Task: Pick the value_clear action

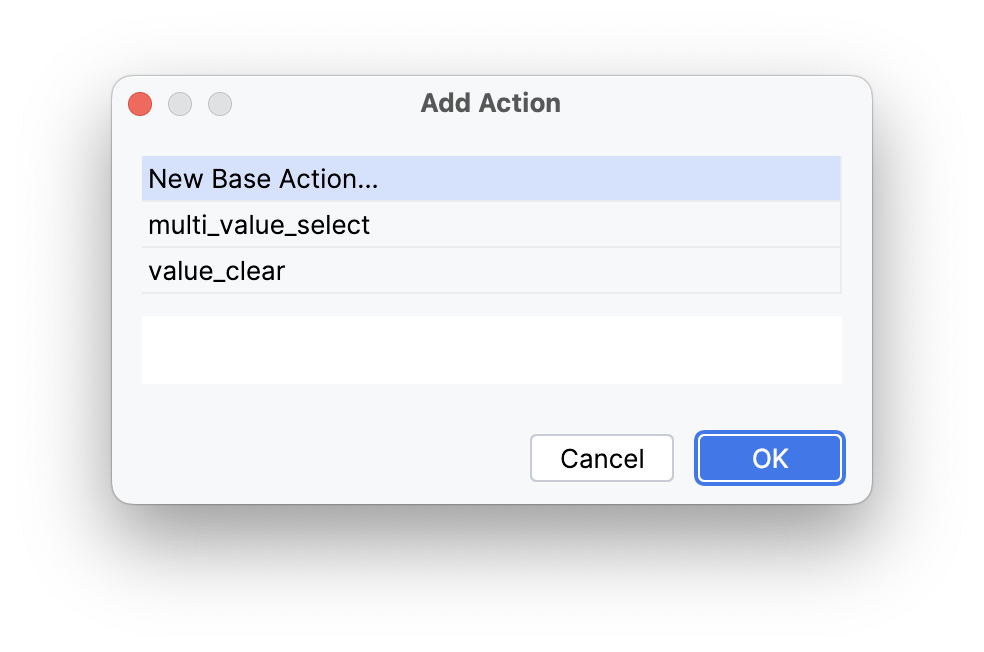Action: 217,271
